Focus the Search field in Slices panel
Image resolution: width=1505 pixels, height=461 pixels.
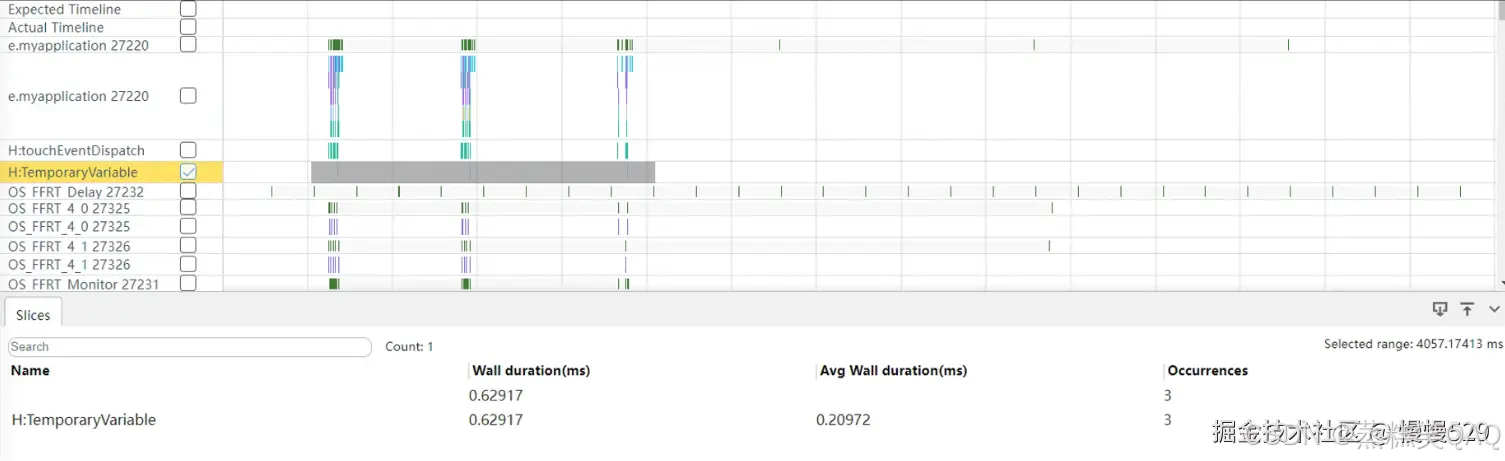pyautogui.click(x=190, y=347)
